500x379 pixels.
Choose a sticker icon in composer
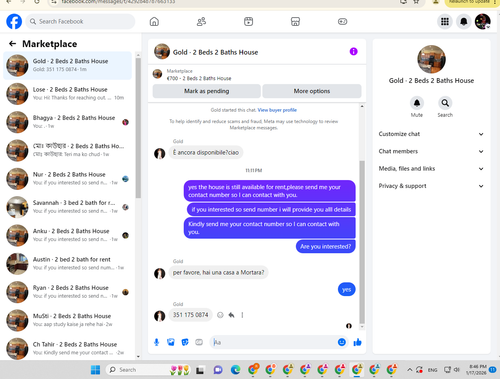tap(185, 342)
